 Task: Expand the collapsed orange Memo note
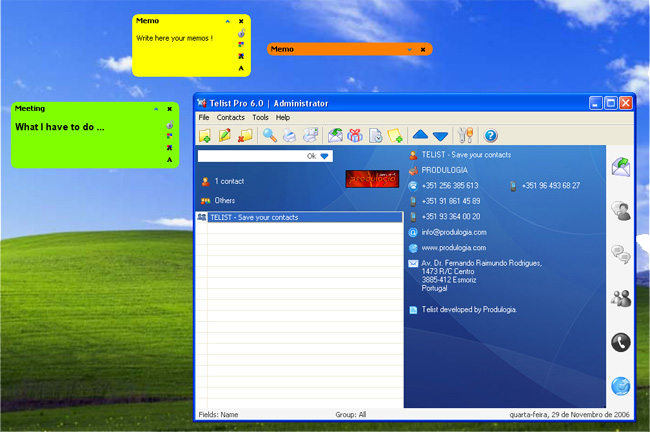(x=409, y=49)
